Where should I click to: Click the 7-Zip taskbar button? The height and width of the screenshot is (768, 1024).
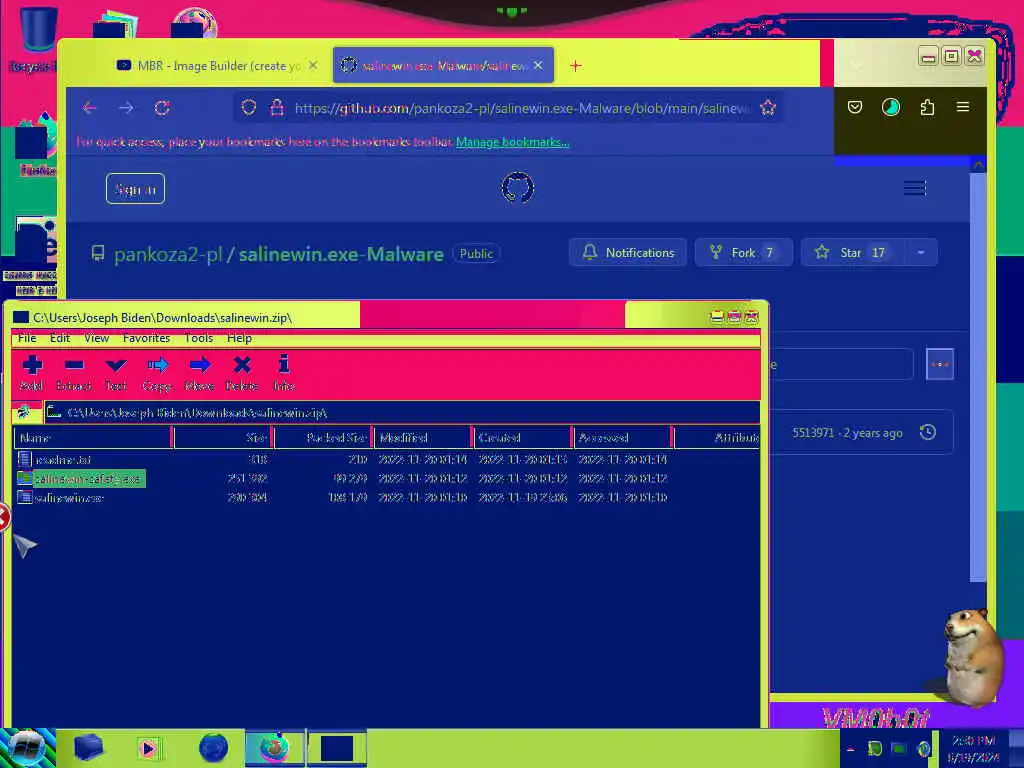point(336,748)
